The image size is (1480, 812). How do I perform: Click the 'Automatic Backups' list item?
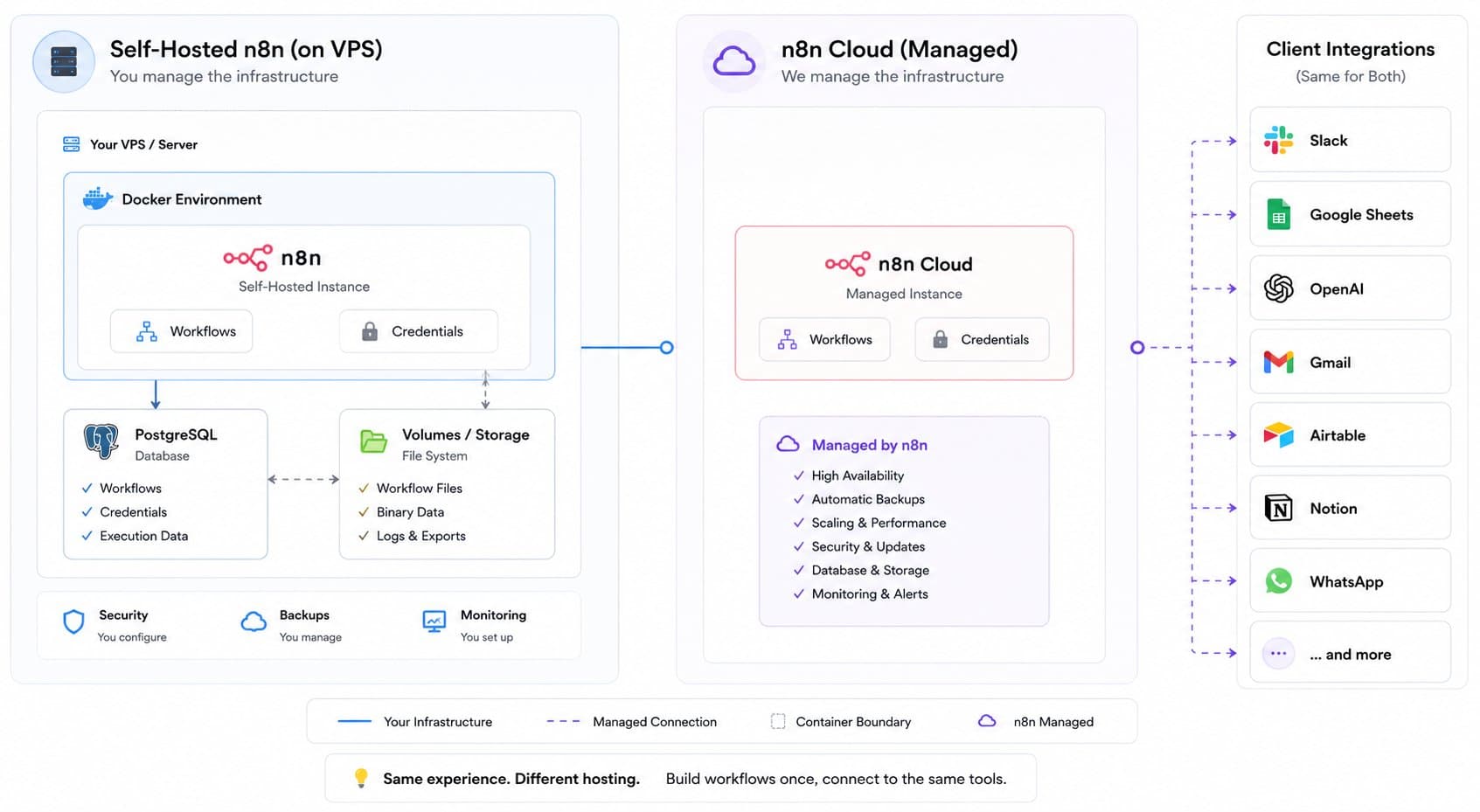(858, 499)
